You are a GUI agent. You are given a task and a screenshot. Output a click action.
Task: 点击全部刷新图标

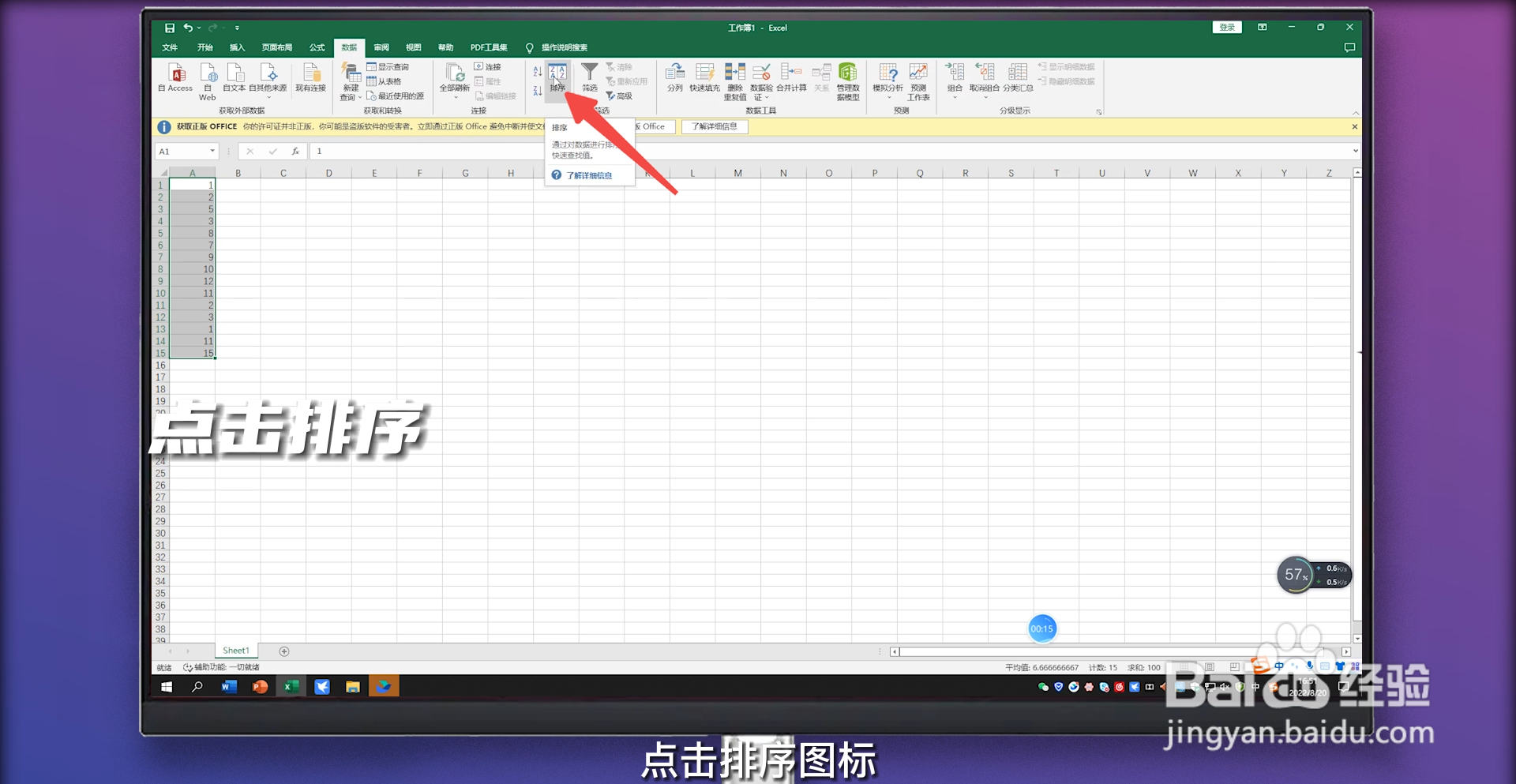coord(455,79)
